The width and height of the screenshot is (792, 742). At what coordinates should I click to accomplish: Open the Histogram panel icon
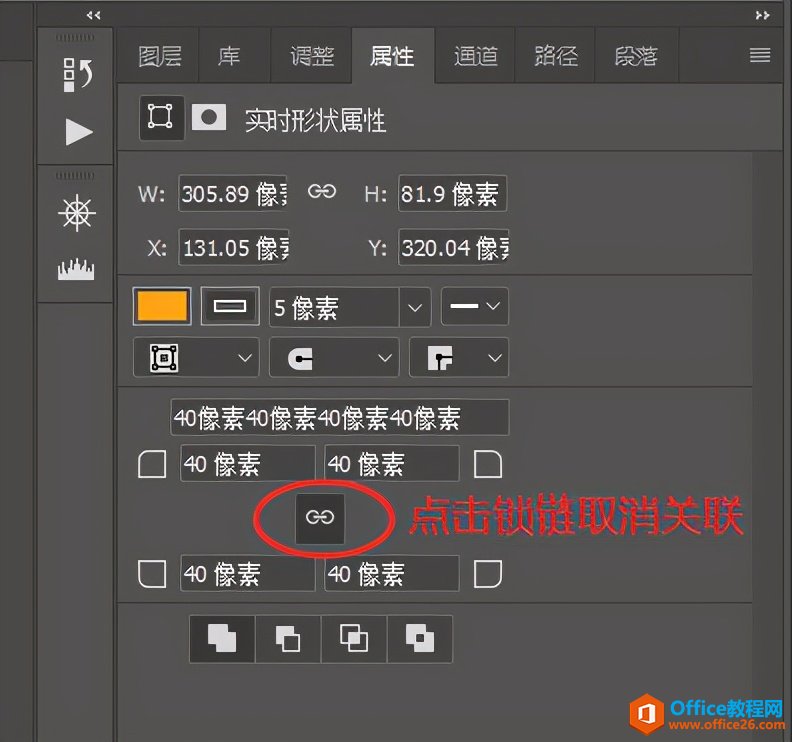click(76, 269)
